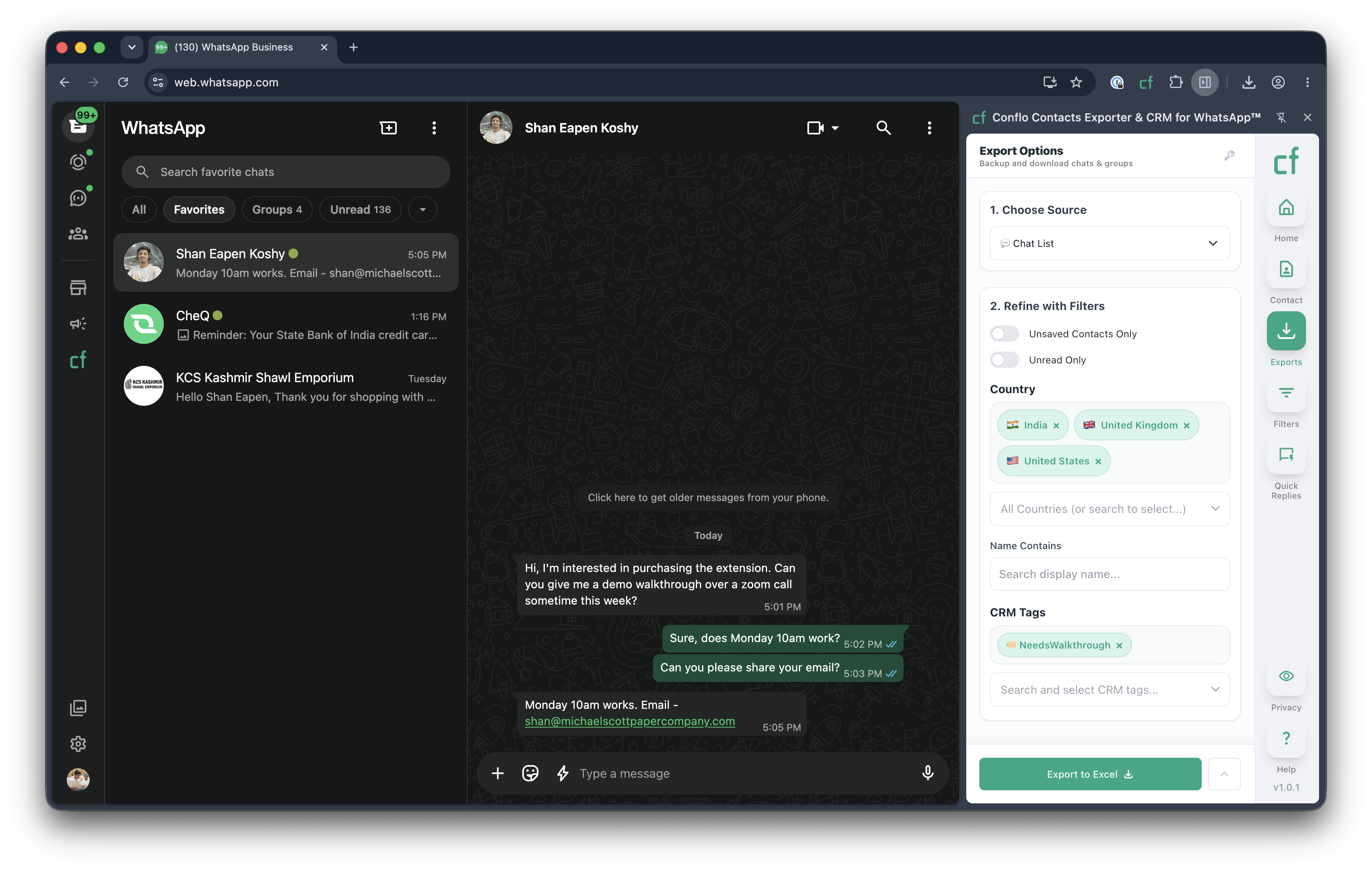The width and height of the screenshot is (1372, 871).
Task: Click the license key icon in Export Options
Action: click(1229, 156)
